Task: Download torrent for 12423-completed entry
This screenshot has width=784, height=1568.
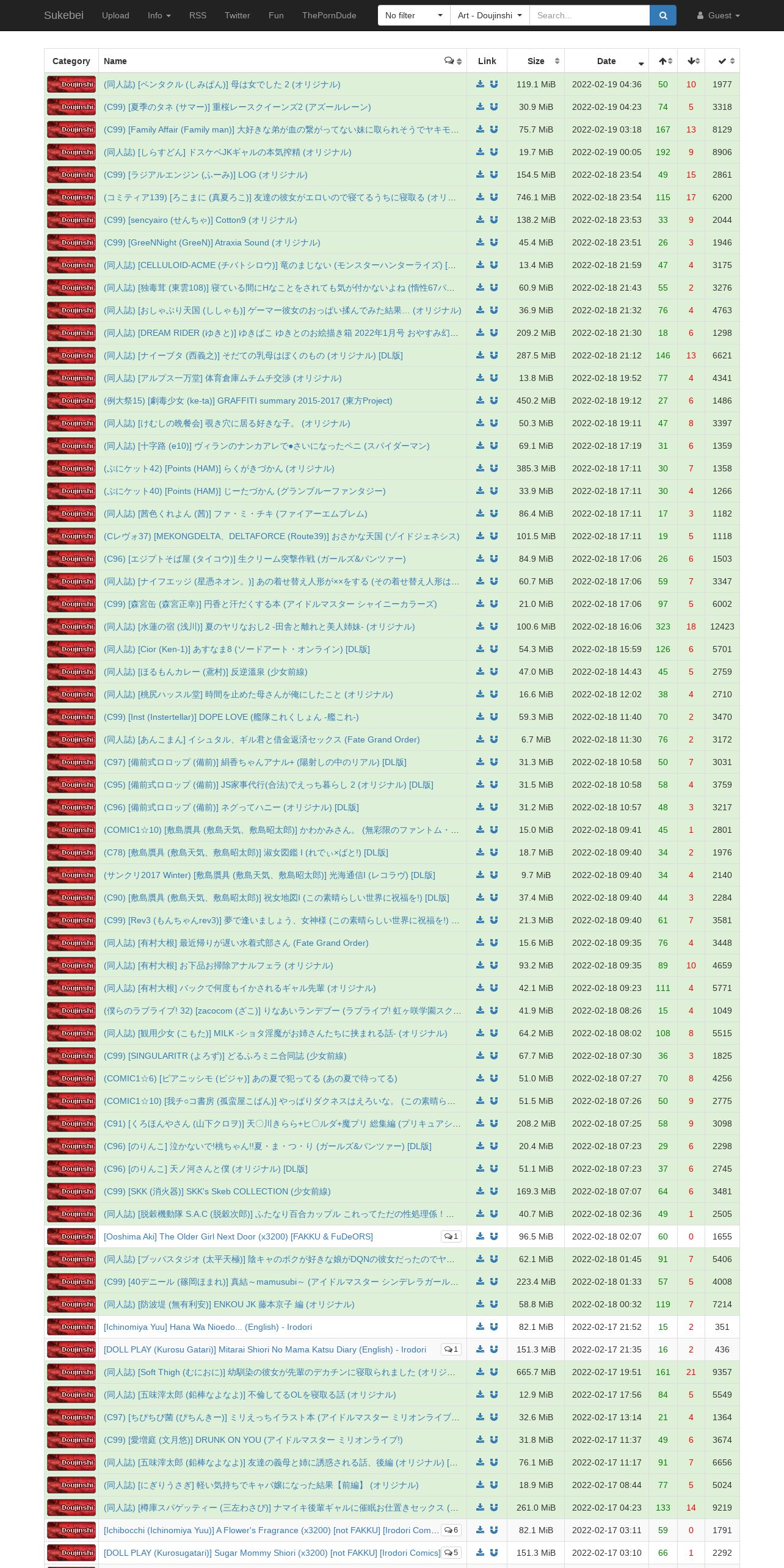Action: click(481, 626)
